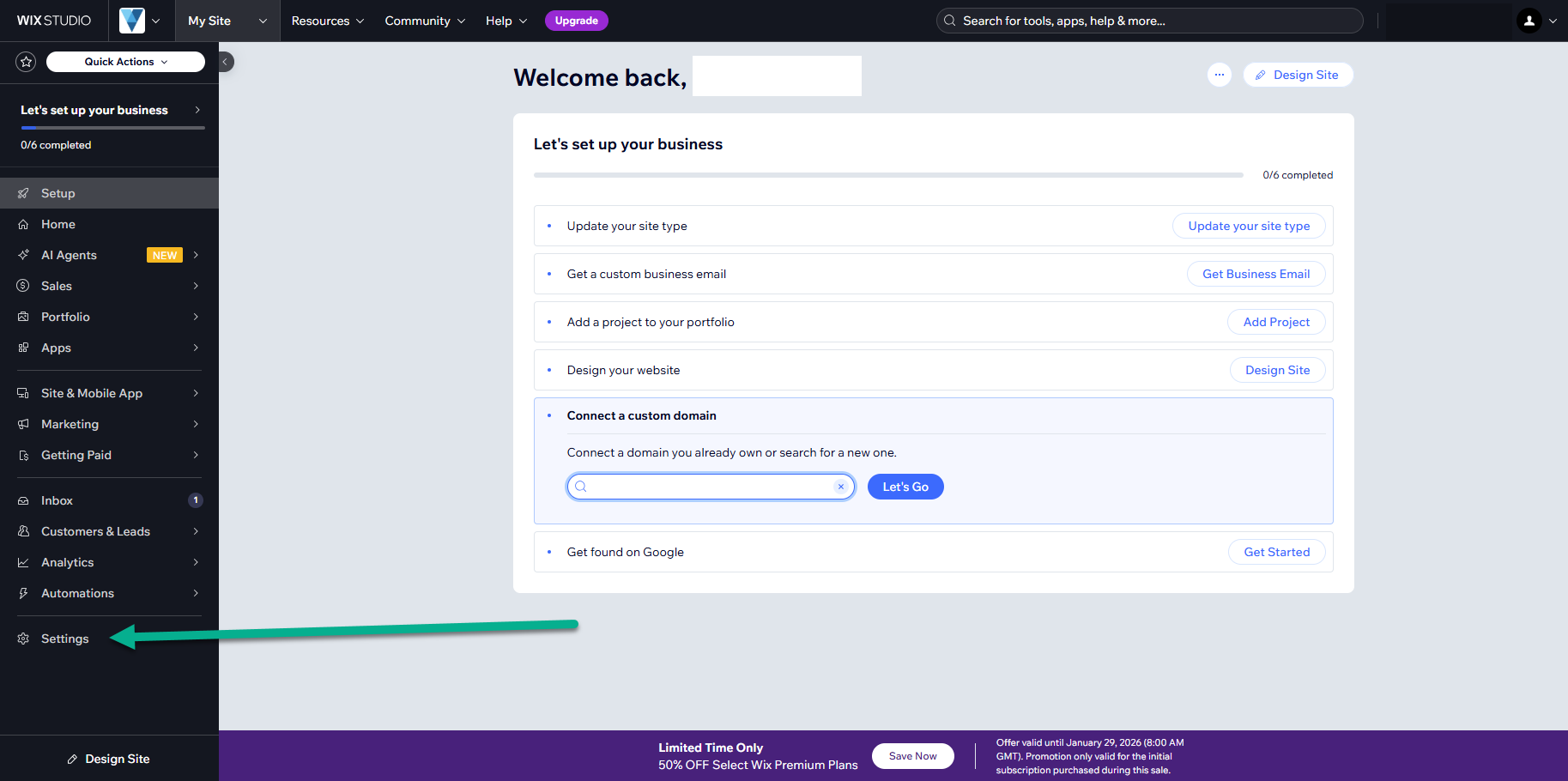The image size is (1568, 781).
Task: Expand the workspace switcher chevron
Action: 155,21
